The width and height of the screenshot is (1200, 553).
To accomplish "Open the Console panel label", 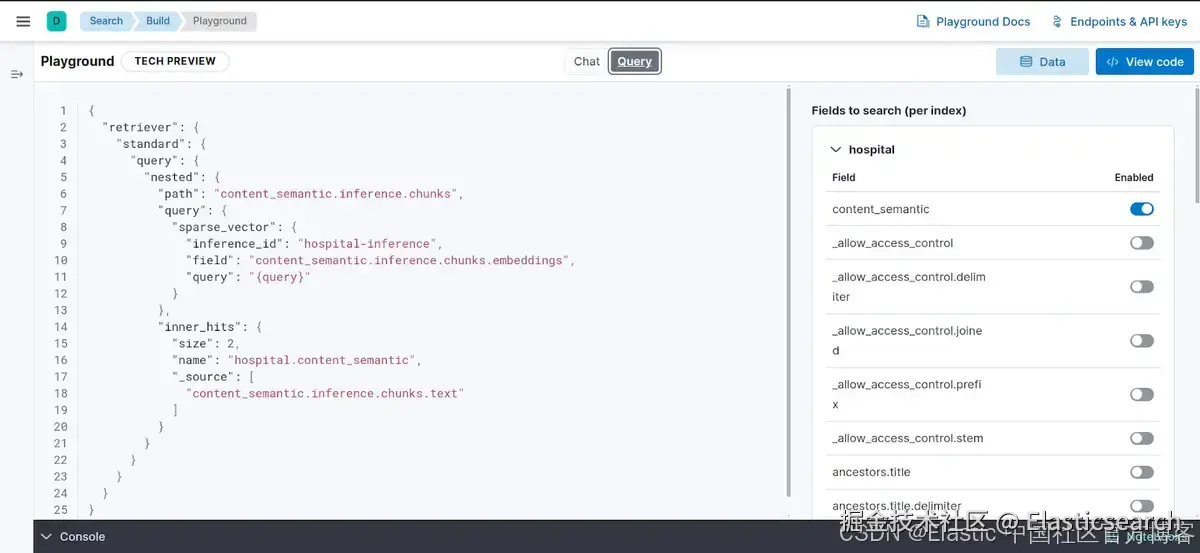I will (82, 537).
